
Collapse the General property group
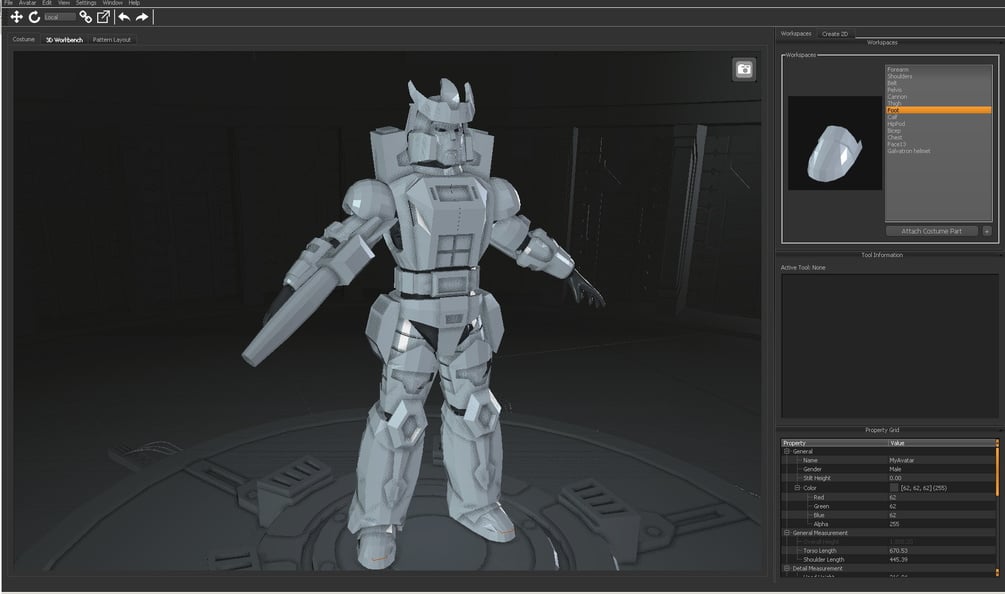click(x=787, y=451)
